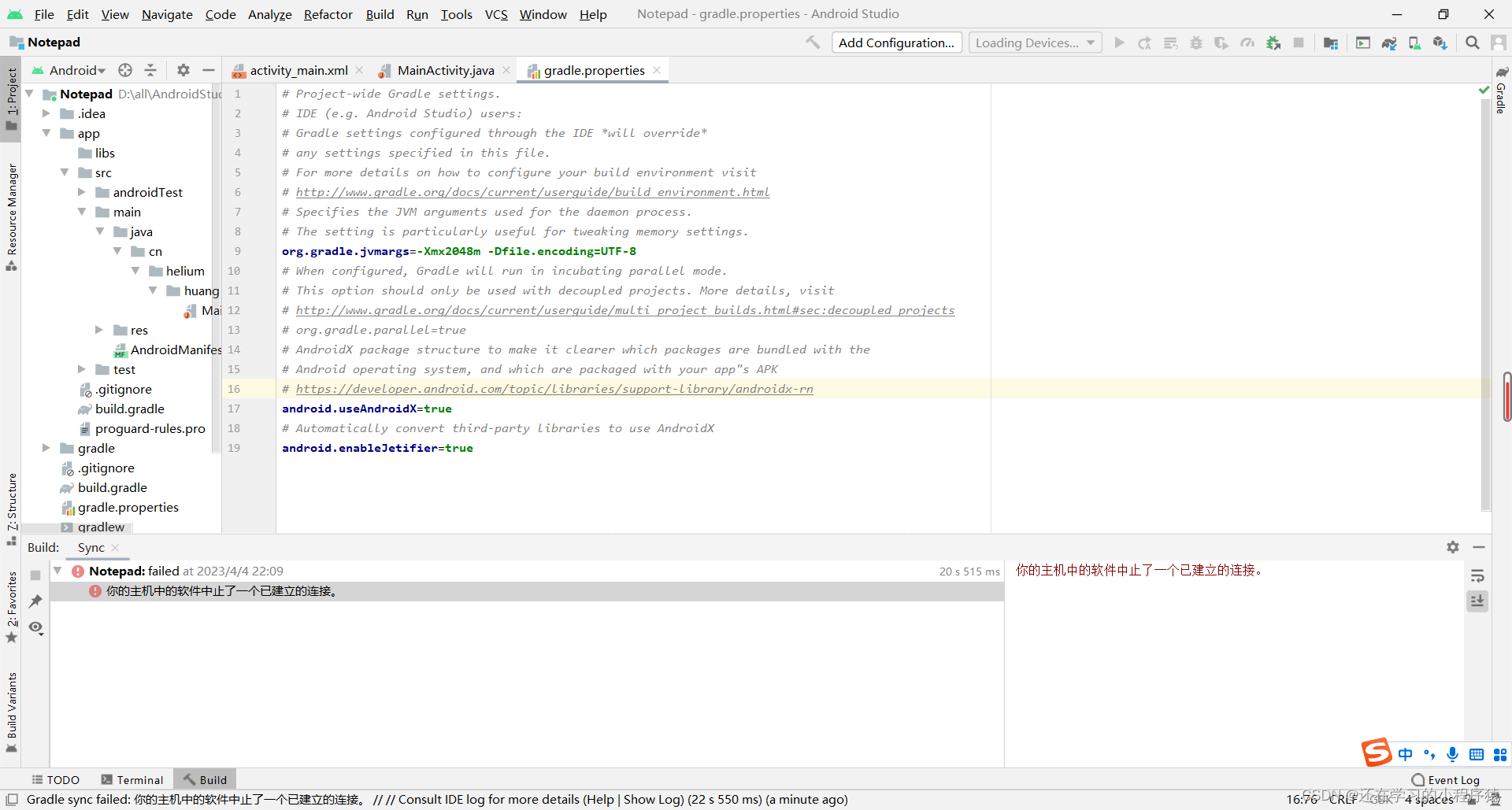1512x810 pixels.
Task: Open the Refactor menu
Action: [328, 14]
